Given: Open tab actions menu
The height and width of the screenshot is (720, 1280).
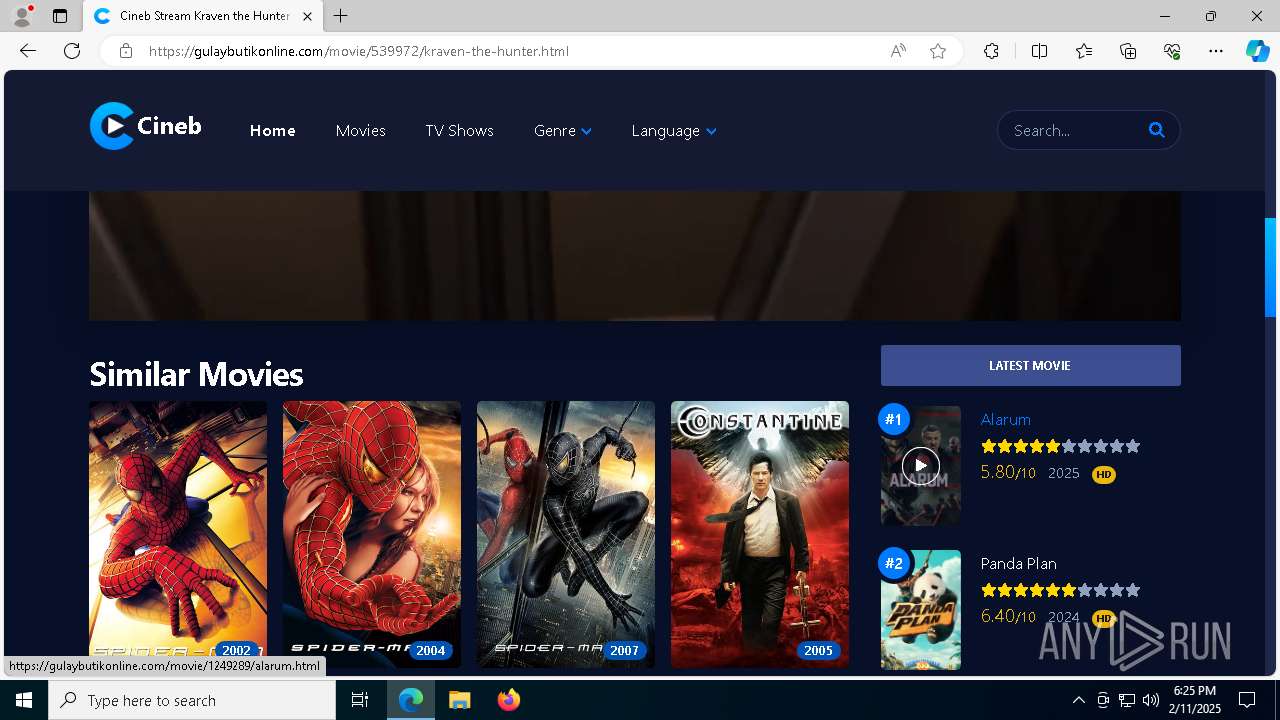Looking at the screenshot, I should pyautogui.click(x=60, y=16).
